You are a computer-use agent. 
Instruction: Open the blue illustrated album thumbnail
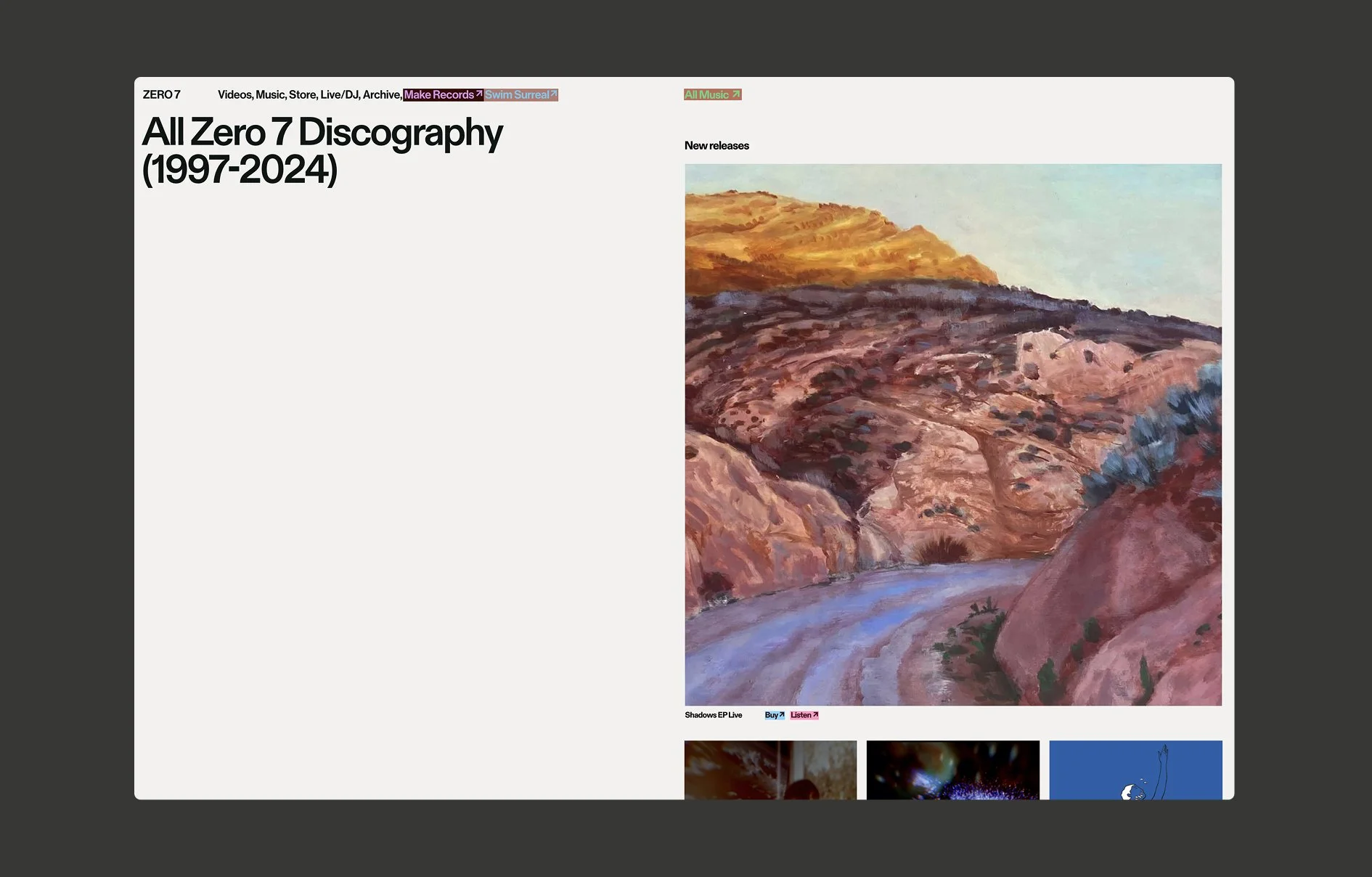(x=1135, y=770)
